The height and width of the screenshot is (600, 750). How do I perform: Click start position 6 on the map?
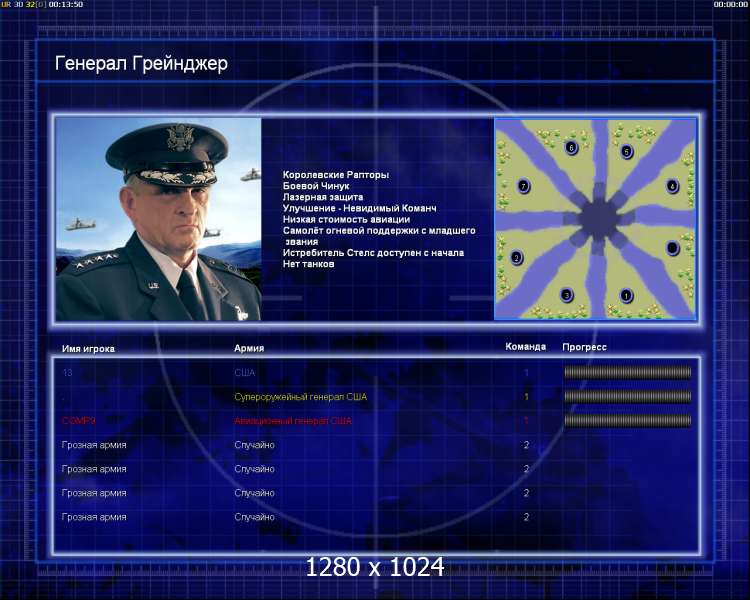(571, 147)
